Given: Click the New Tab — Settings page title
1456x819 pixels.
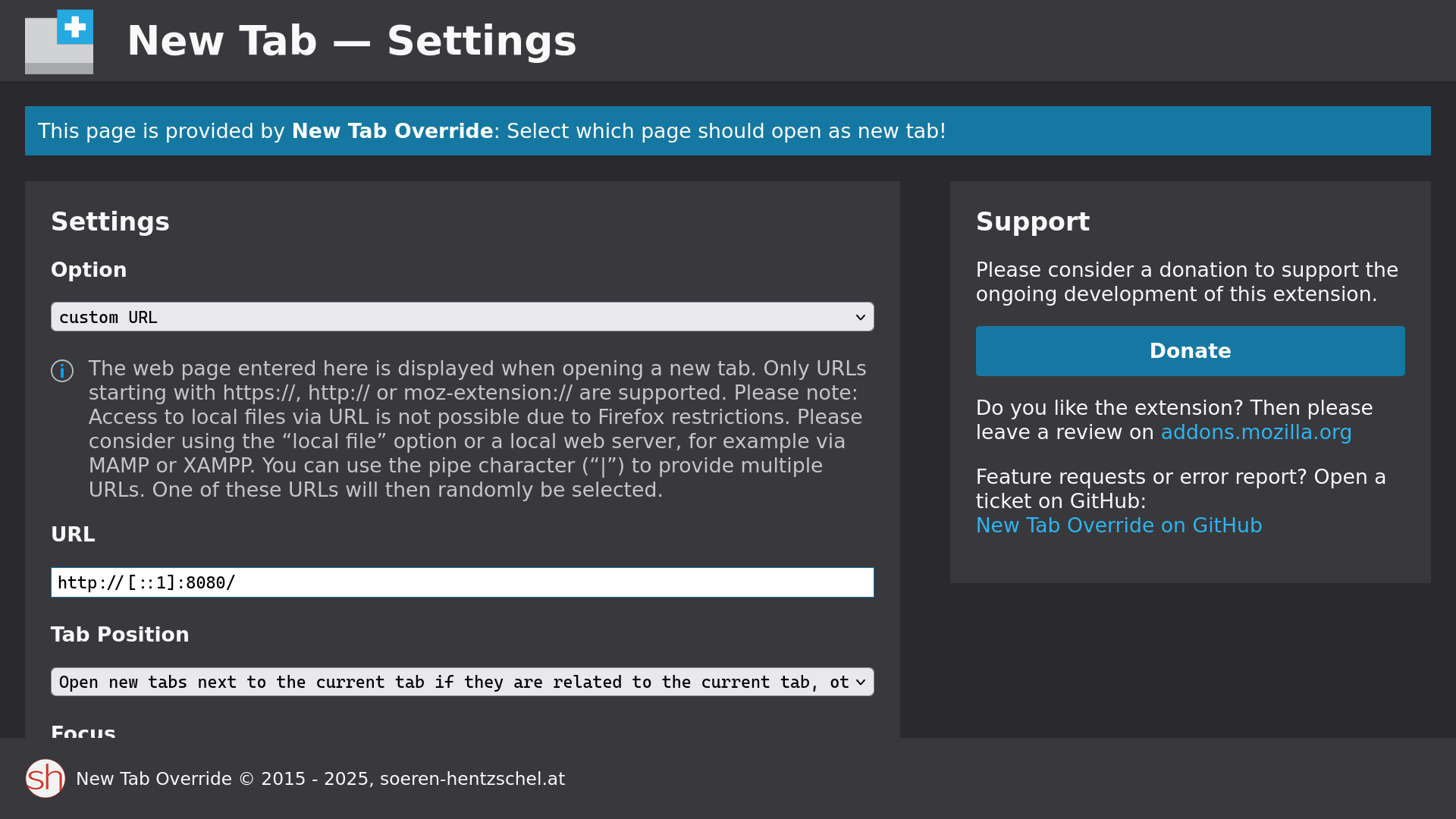Looking at the screenshot, I should (352, 41).
